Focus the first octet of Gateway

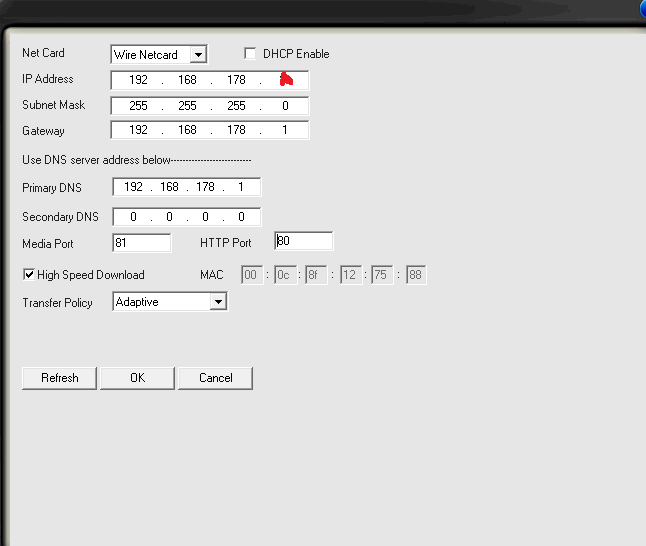[138, 131]
